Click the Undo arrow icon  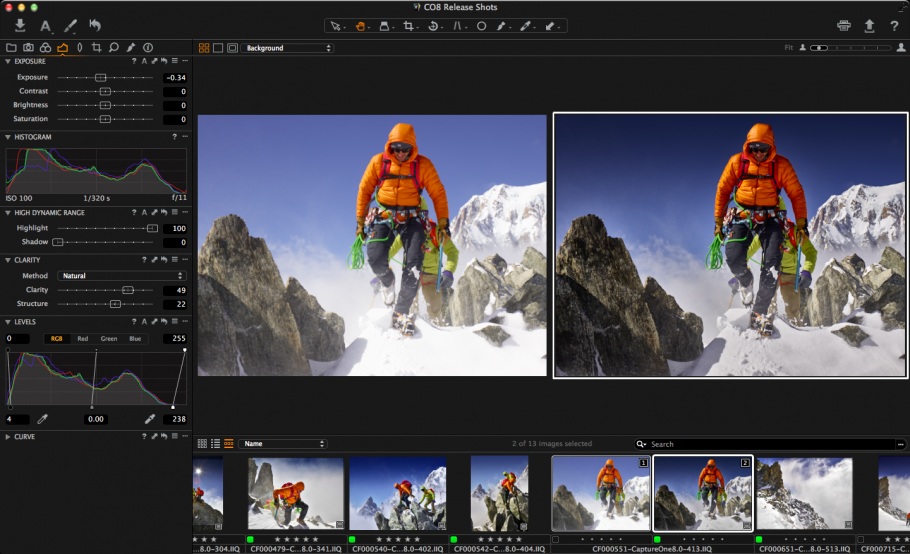coord(95,26)
